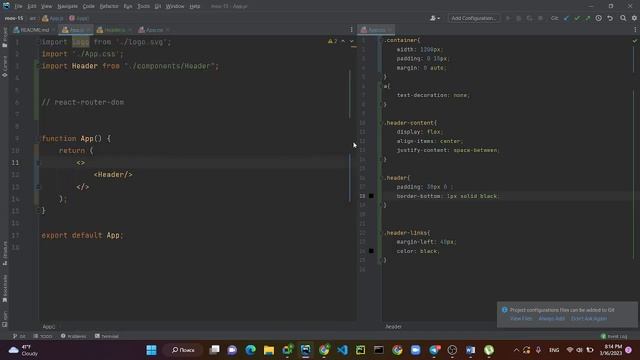Open File Explorer from the taskbar
The width and height of the screenshot is (640, 360).
269,350
